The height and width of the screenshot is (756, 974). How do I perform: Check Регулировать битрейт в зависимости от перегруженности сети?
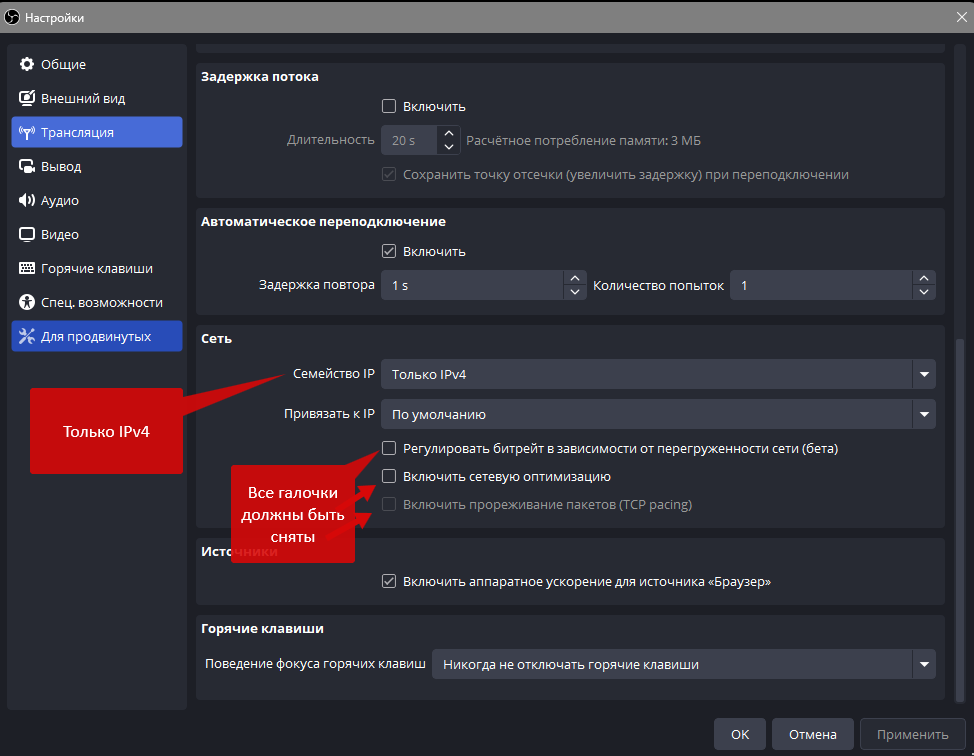(389, 448)
